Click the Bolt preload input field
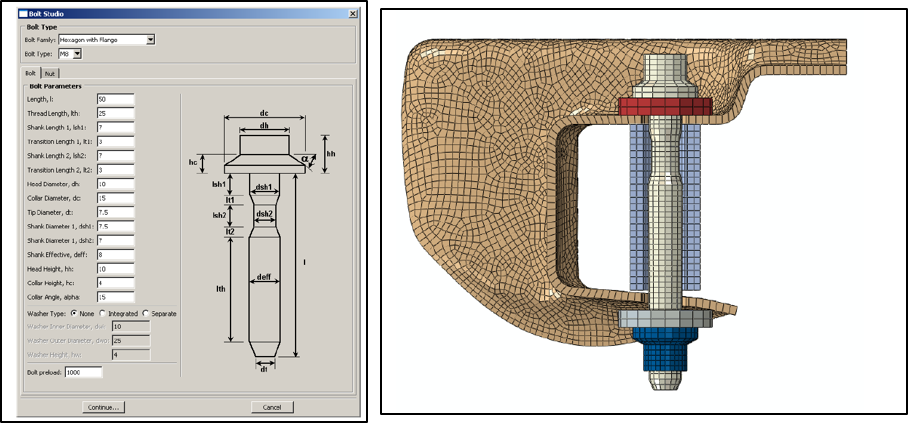The image size is (908, 423). pyautogui.click(x=84, y=372)
